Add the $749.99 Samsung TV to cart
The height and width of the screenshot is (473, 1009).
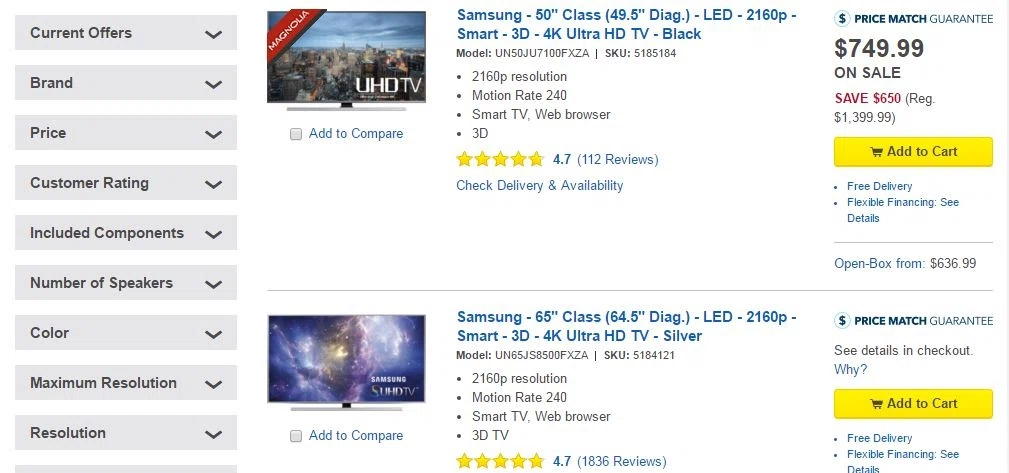[913, 152]
